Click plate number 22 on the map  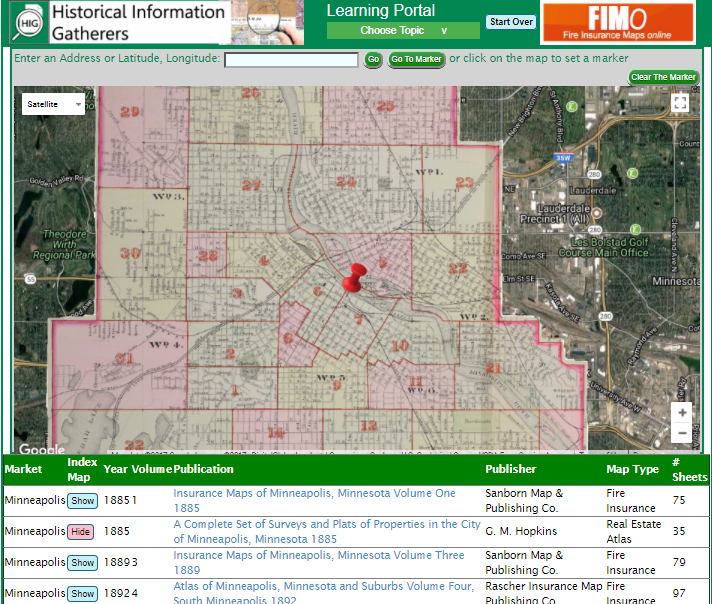click(x=458, y=268)
